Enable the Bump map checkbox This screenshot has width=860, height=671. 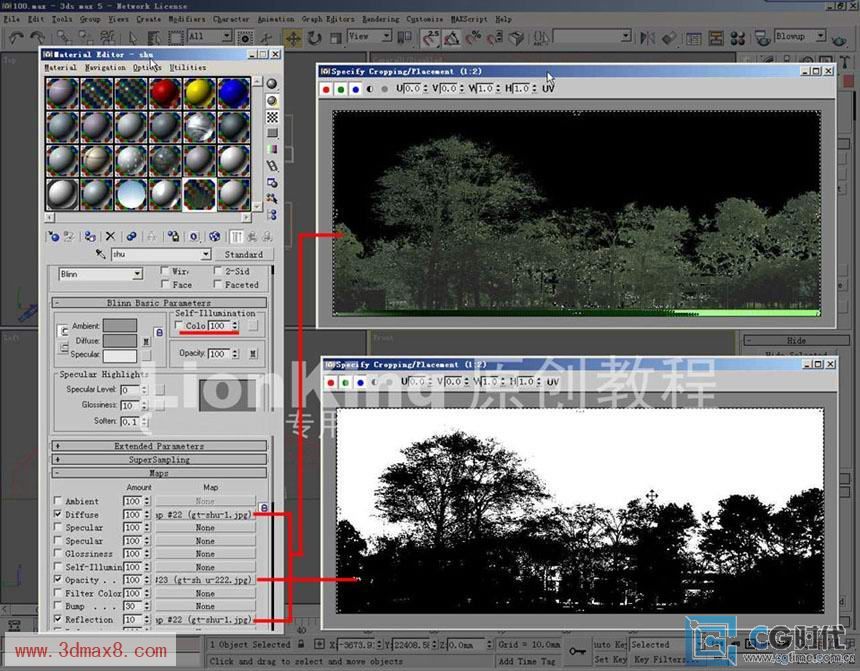click(x=58, y=606)
